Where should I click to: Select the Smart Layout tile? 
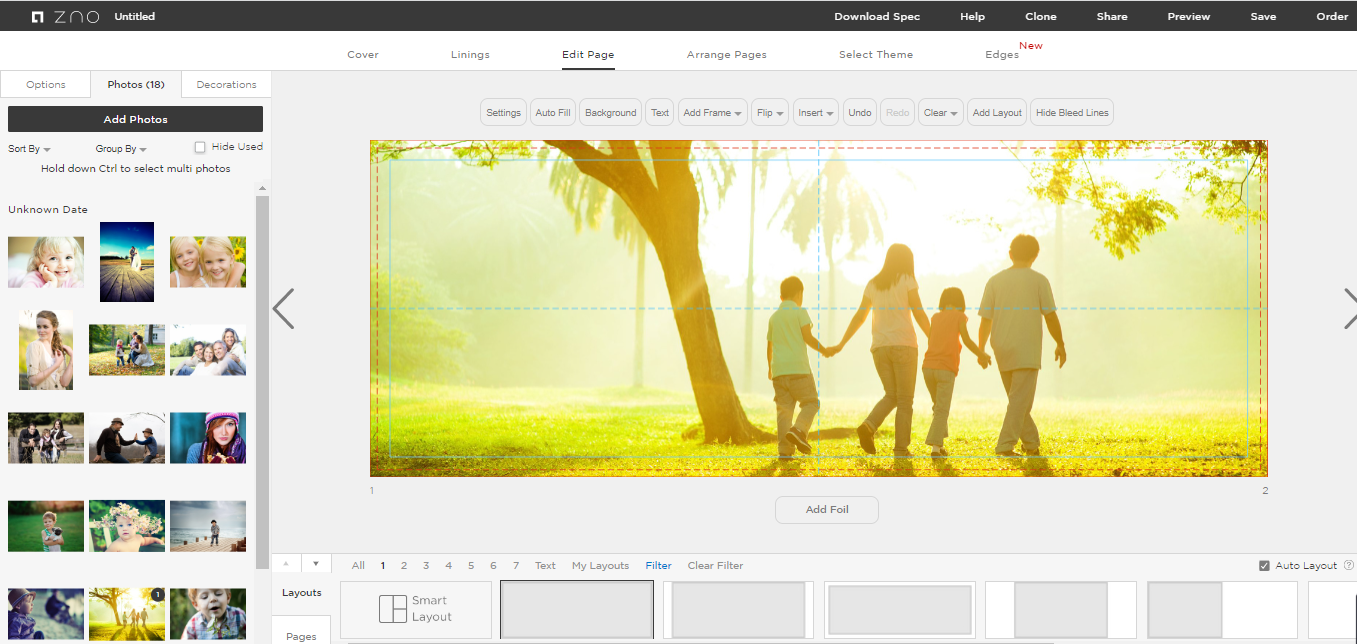[416, 609]
